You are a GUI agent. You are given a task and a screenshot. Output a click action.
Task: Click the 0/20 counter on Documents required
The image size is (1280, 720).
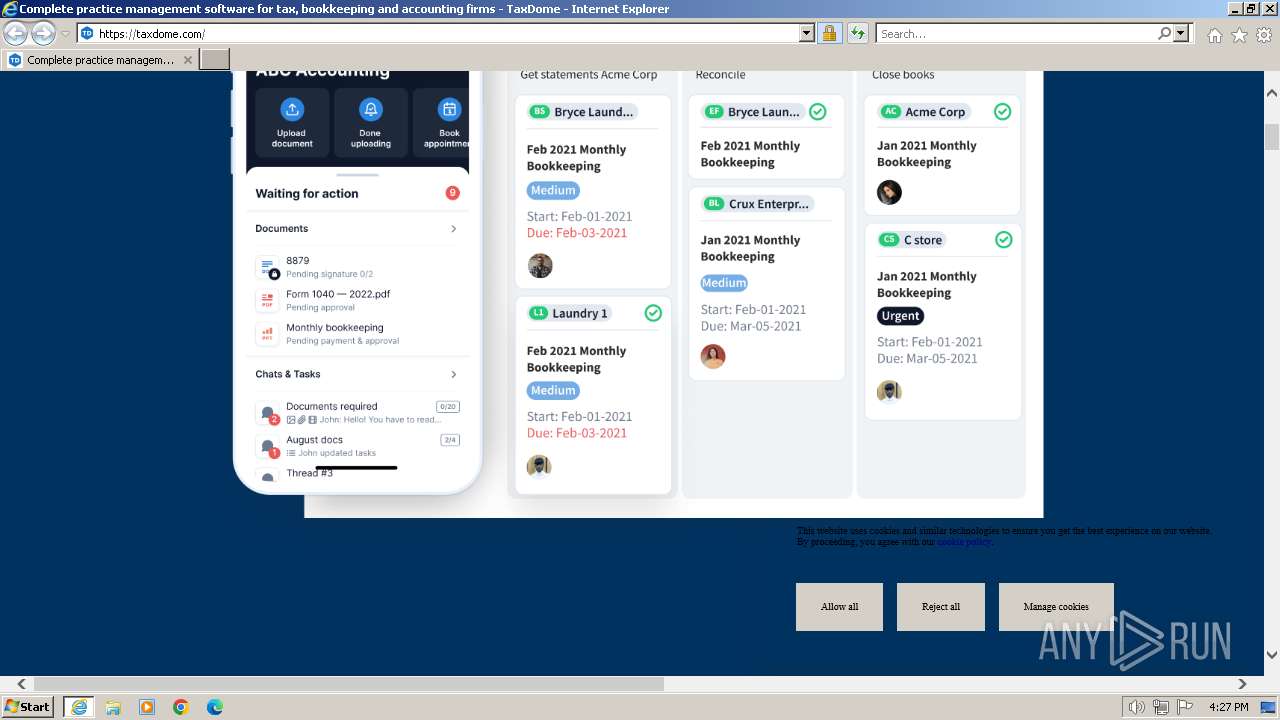point(447,407)
